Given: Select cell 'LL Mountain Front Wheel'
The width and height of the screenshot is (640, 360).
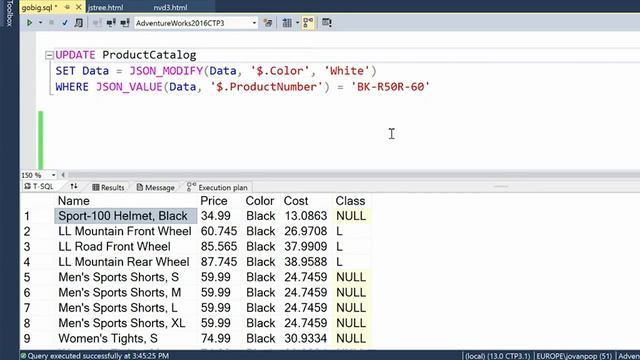Looking at the screenshot, I should point(126,231).
